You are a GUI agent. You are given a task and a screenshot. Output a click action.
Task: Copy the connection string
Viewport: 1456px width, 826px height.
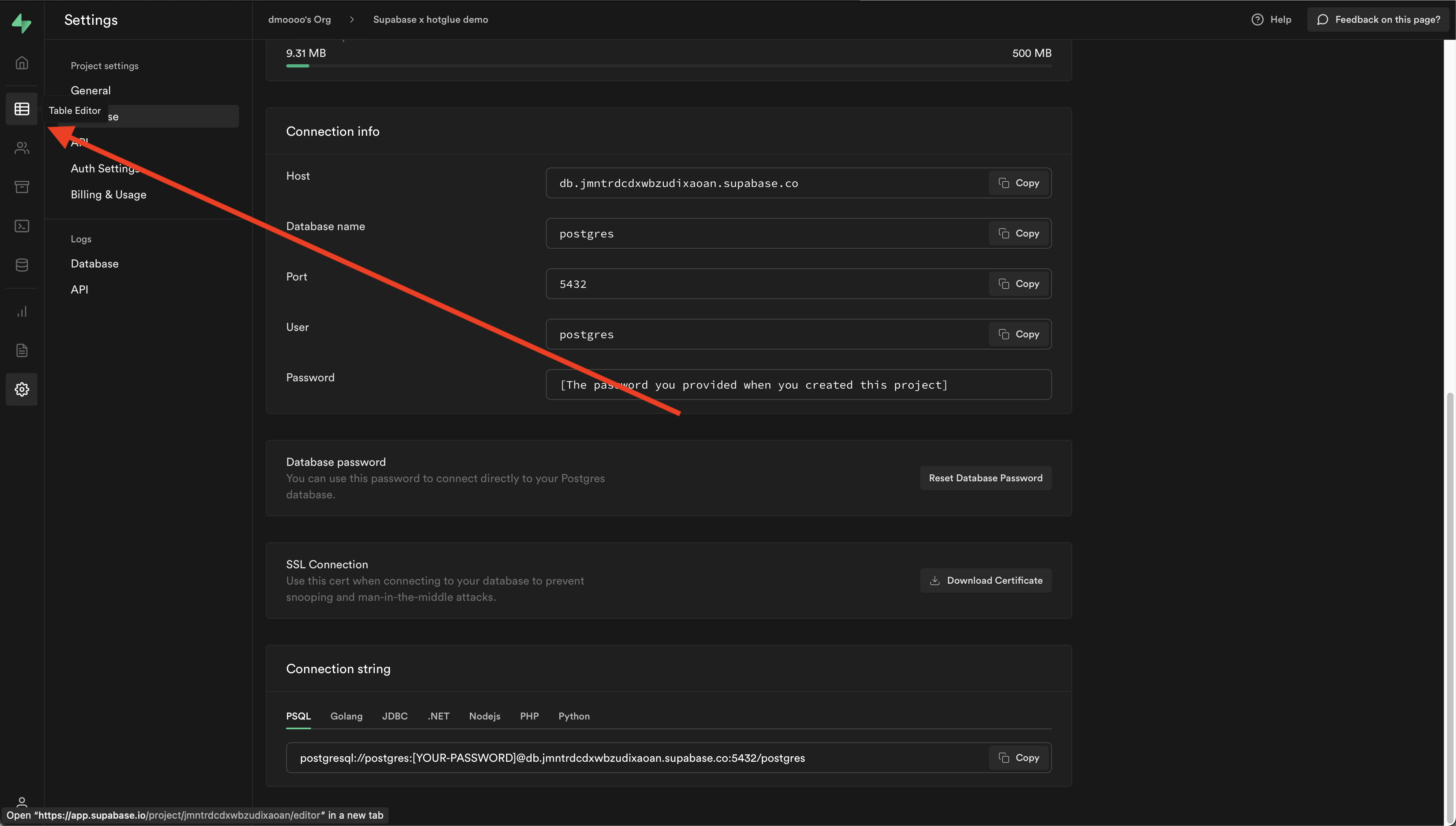click(1019, 757)
